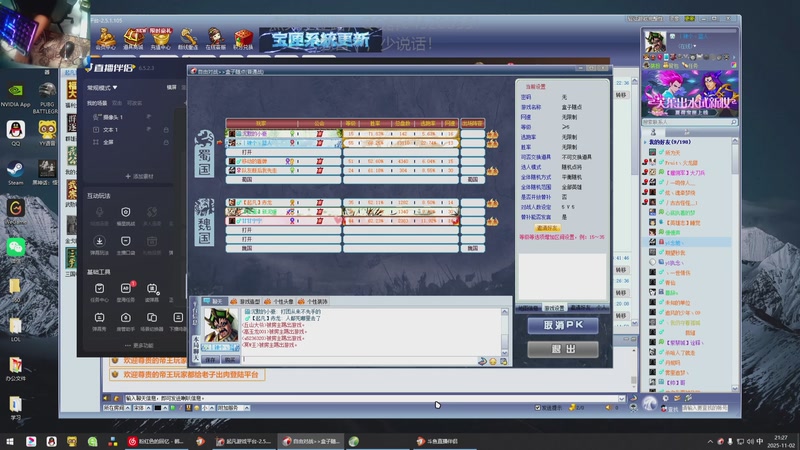Click the 邀请好友 invite friends button

[547, 228]
